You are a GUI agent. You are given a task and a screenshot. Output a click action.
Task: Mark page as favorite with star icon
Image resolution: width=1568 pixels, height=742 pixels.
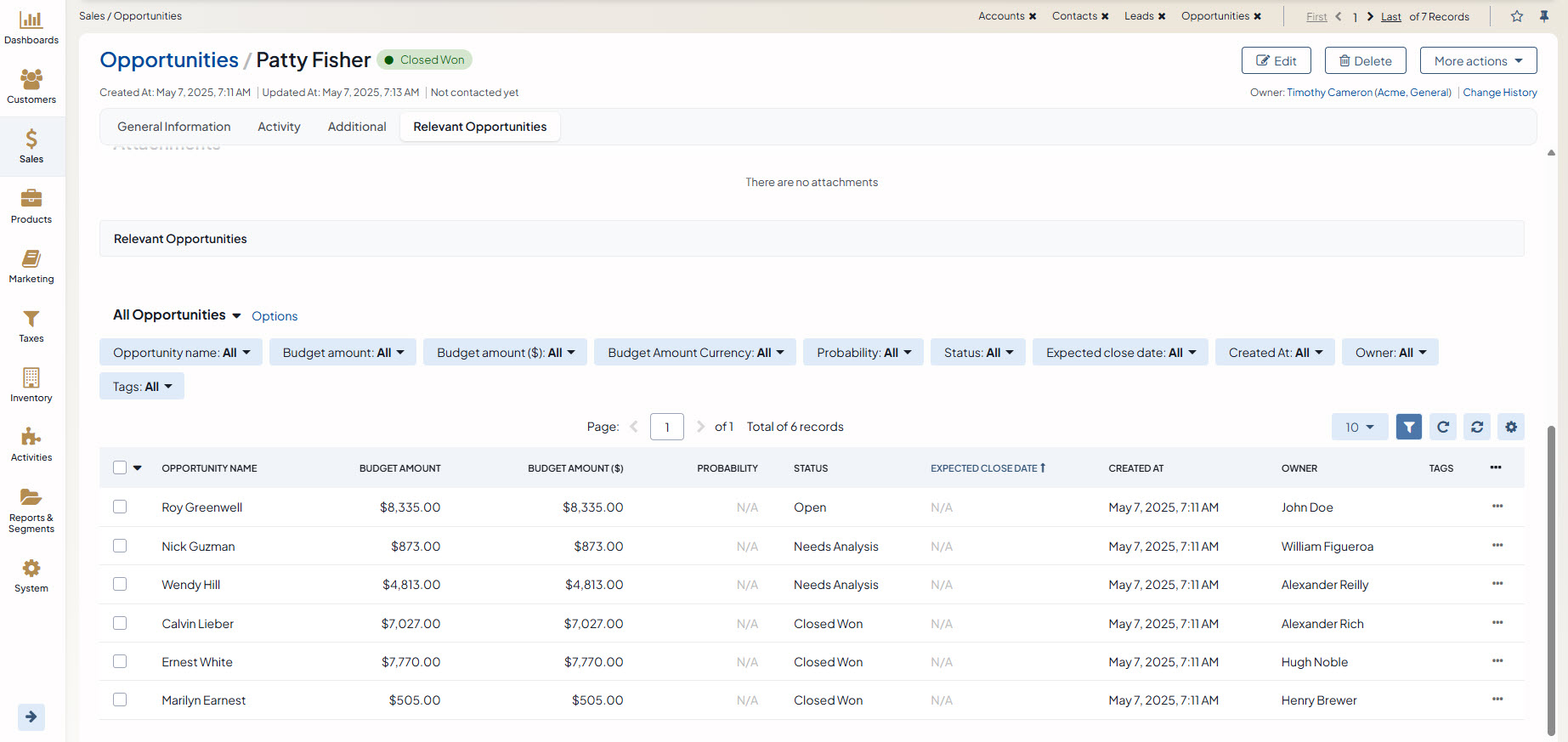[x=1516, y=16]
